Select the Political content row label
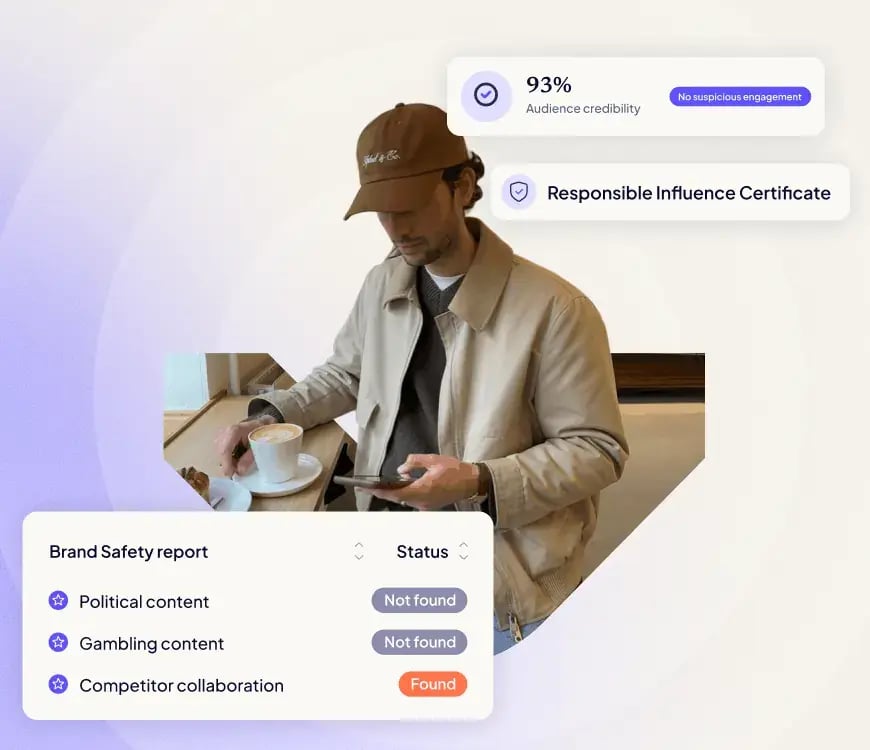Image resolution: width=870 pixels, height=750 pixels. tap(144, 602)
